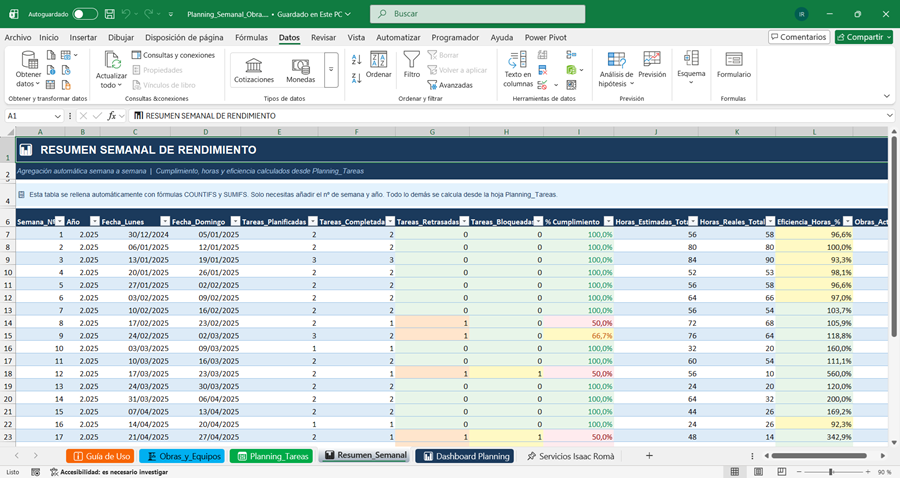The width and height of the screenshot is (900, 478).
Task: Expand the Name Box dropdown arrow
Action: click(57, 116)
